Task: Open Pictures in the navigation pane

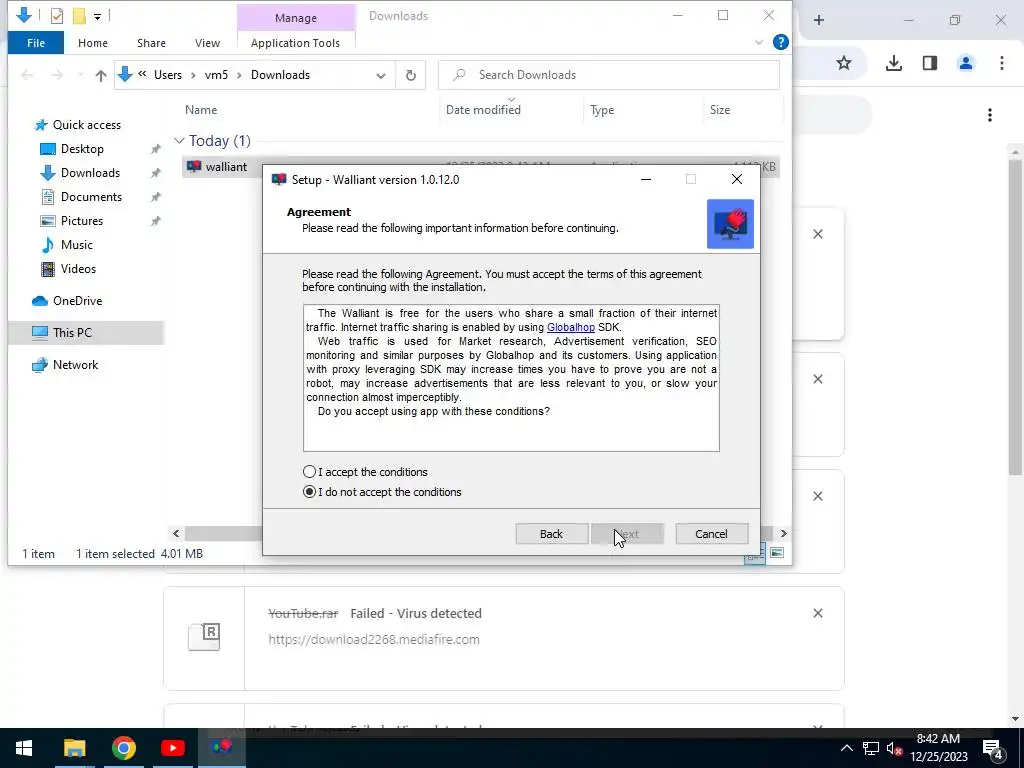Action: 82,221
